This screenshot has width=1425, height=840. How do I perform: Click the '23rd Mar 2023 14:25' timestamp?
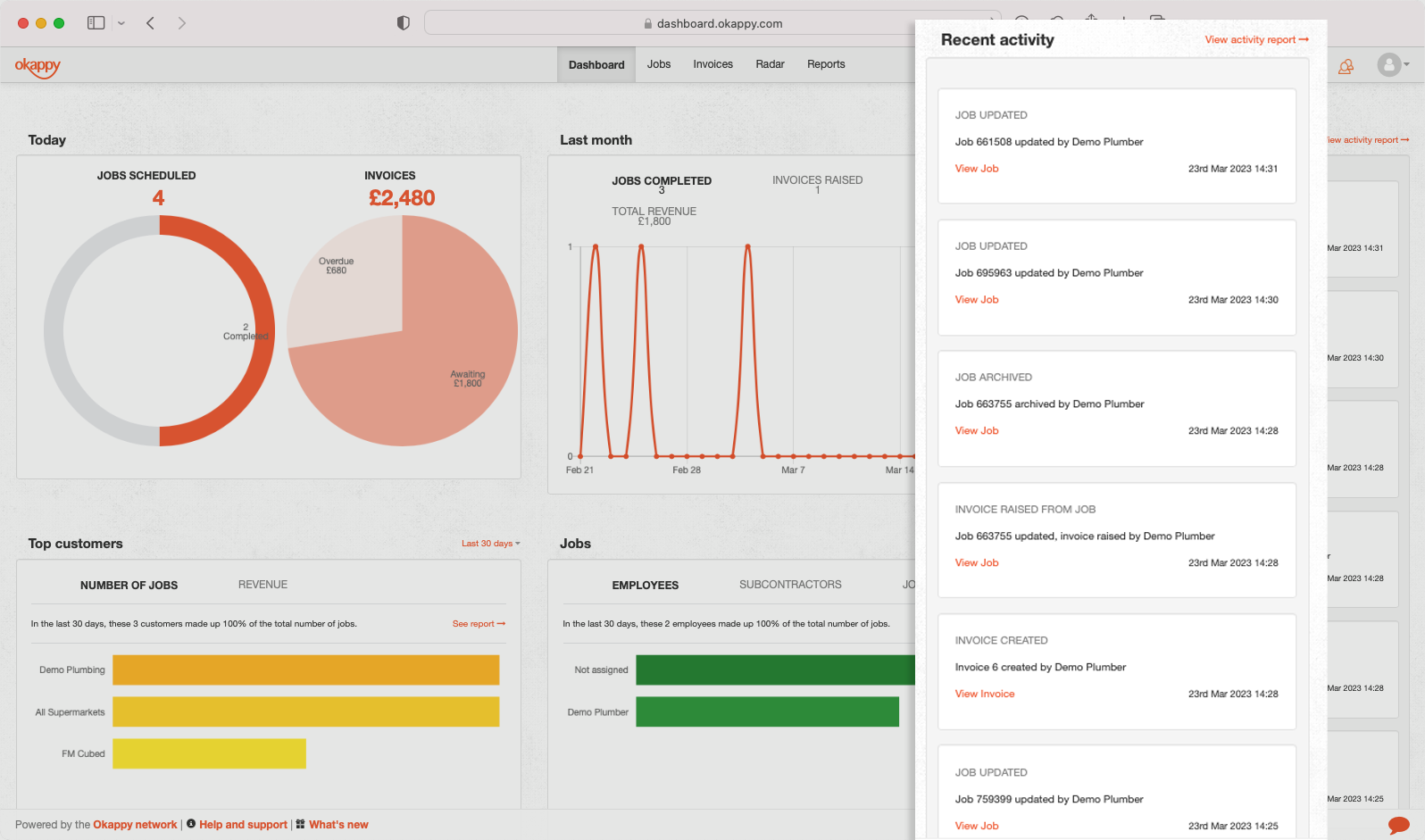[x=1233, y=827]
